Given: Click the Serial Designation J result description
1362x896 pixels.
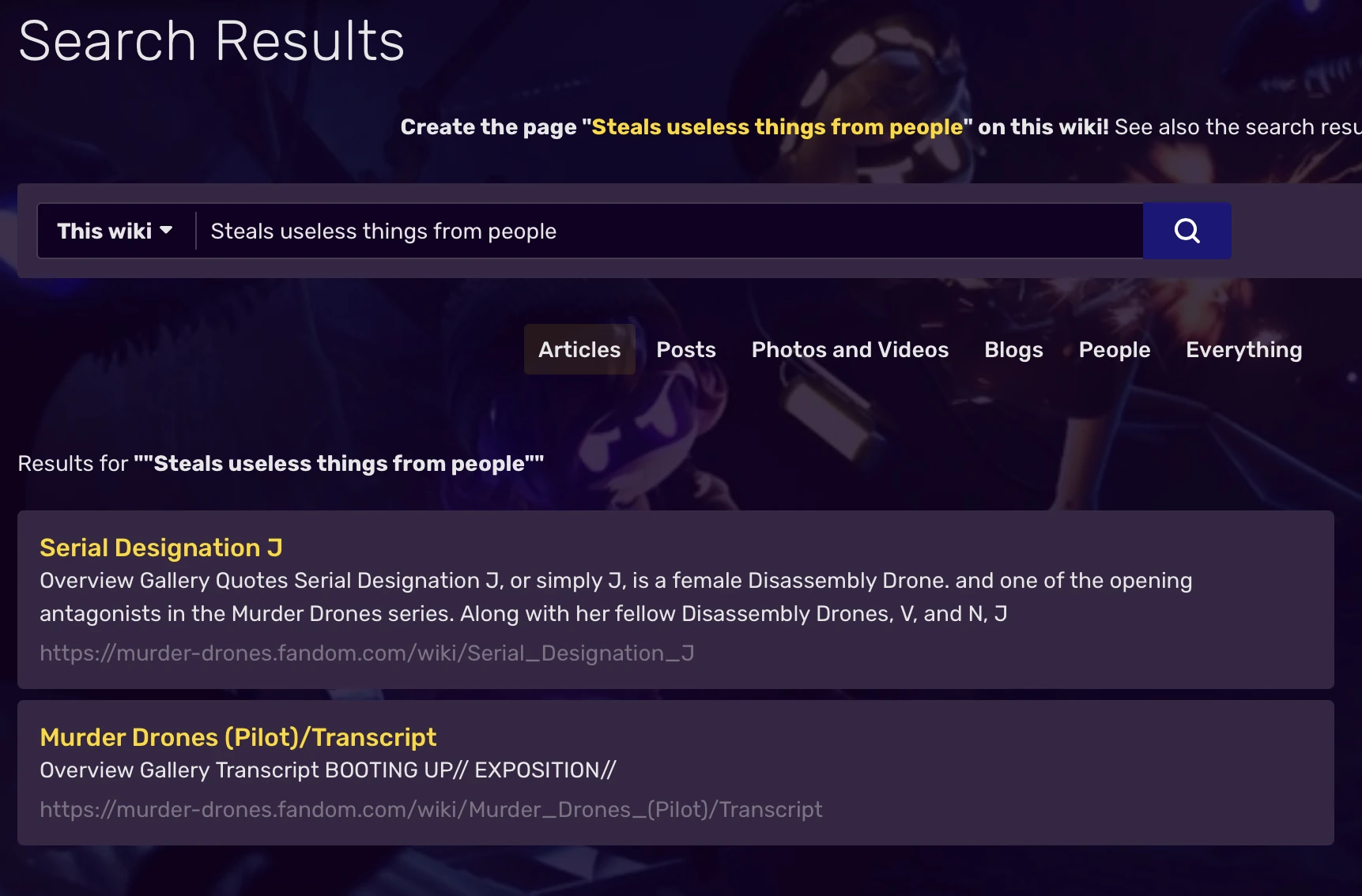Looking at the screenshot, I should [x=616, y=597].
